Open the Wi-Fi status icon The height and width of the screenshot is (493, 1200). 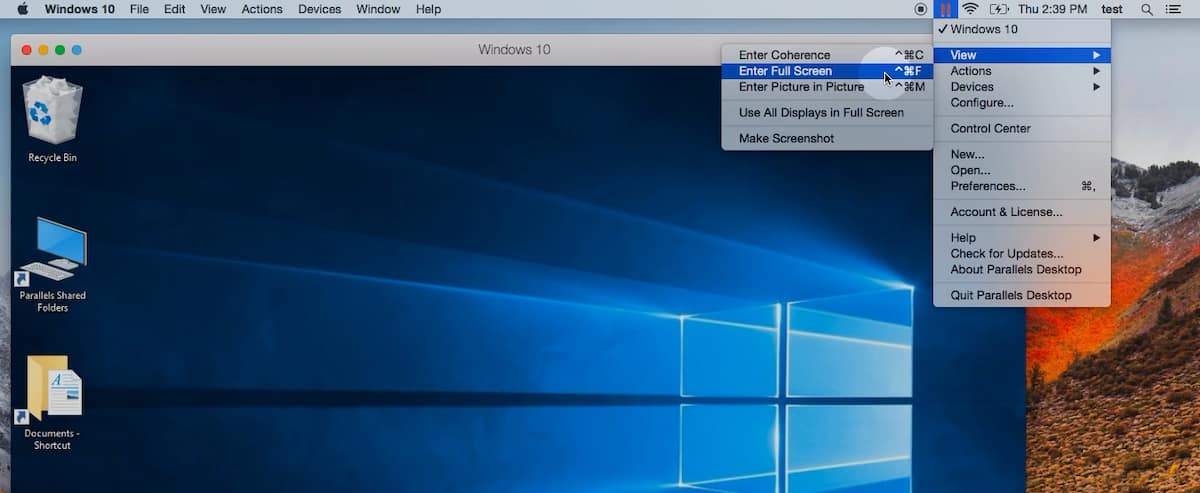(970, 9)
